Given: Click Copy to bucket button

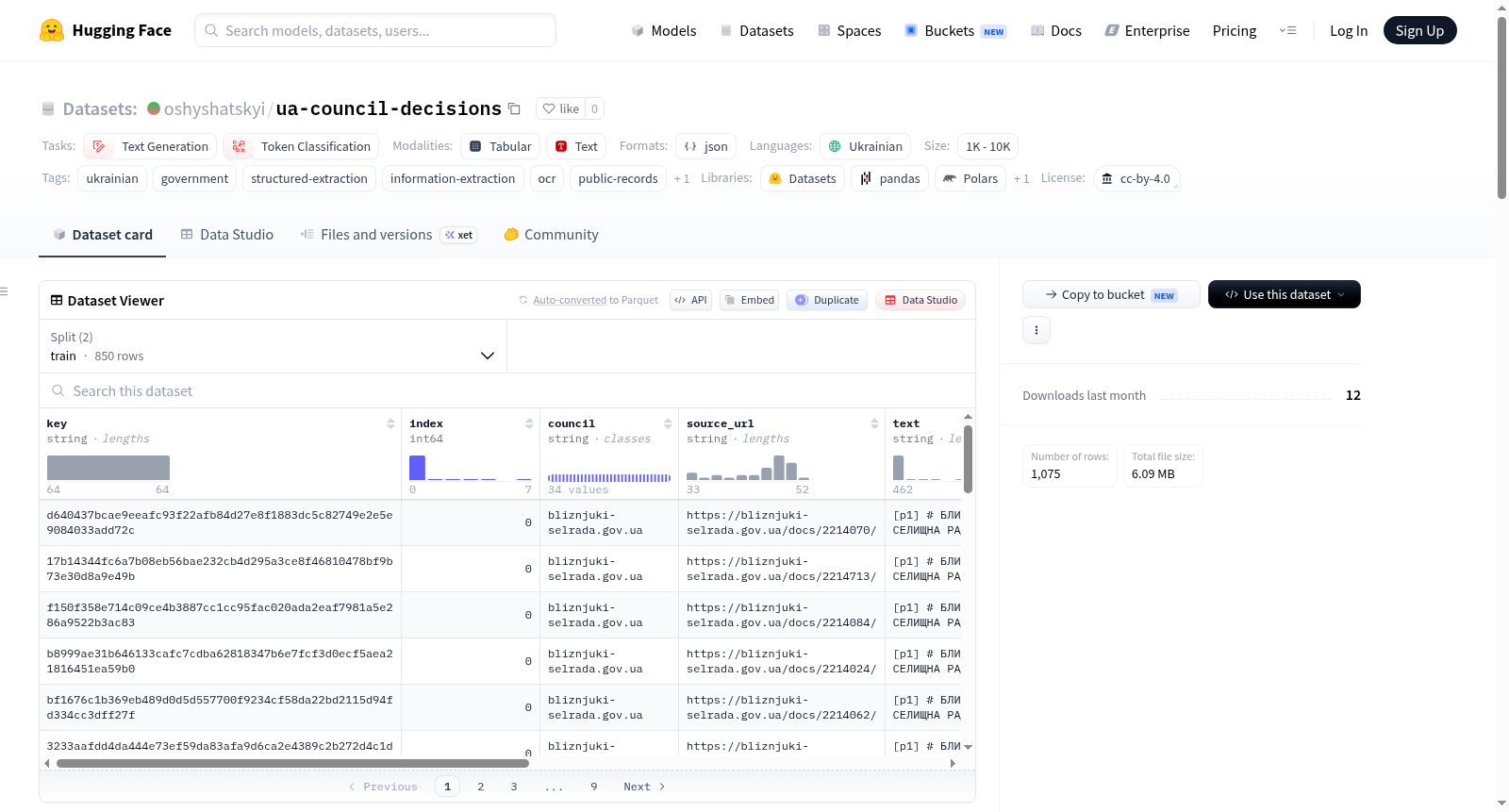Looking at the screenshot, I should click(x=1111, y=294).
